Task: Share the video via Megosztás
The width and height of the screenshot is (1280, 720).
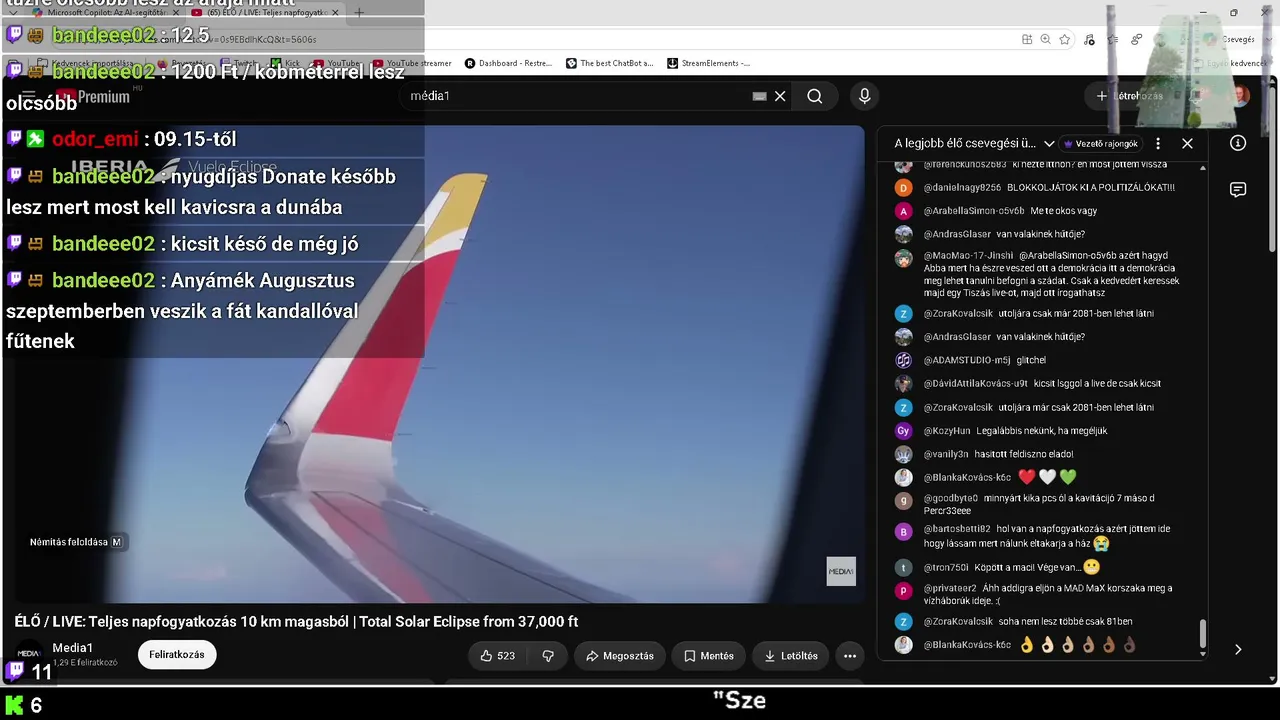Action: pos(620,656)
